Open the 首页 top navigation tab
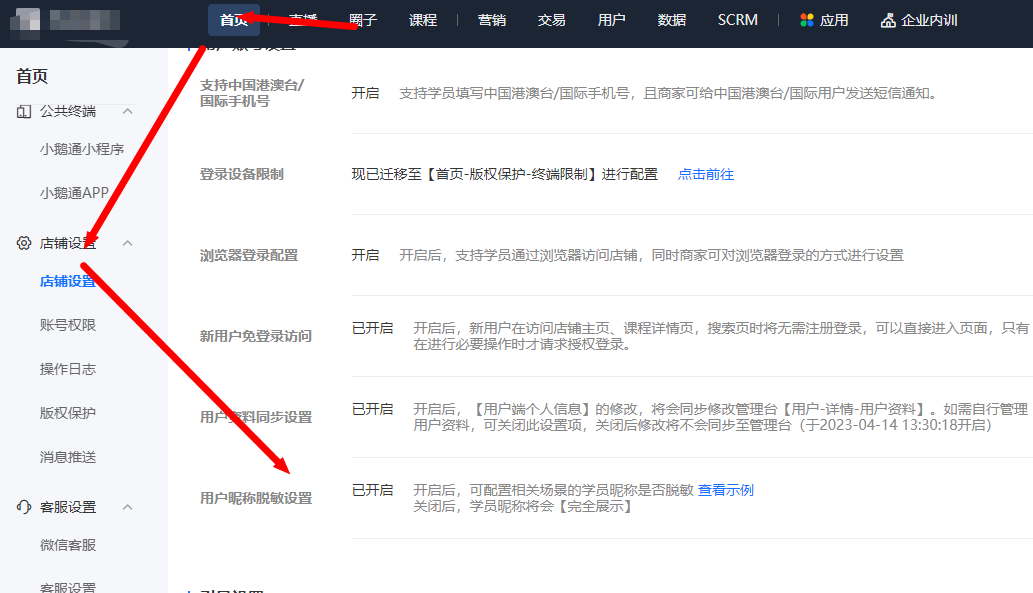This screenshot has height=593, width=1033. pyautogui.click(x=234, y=20)
